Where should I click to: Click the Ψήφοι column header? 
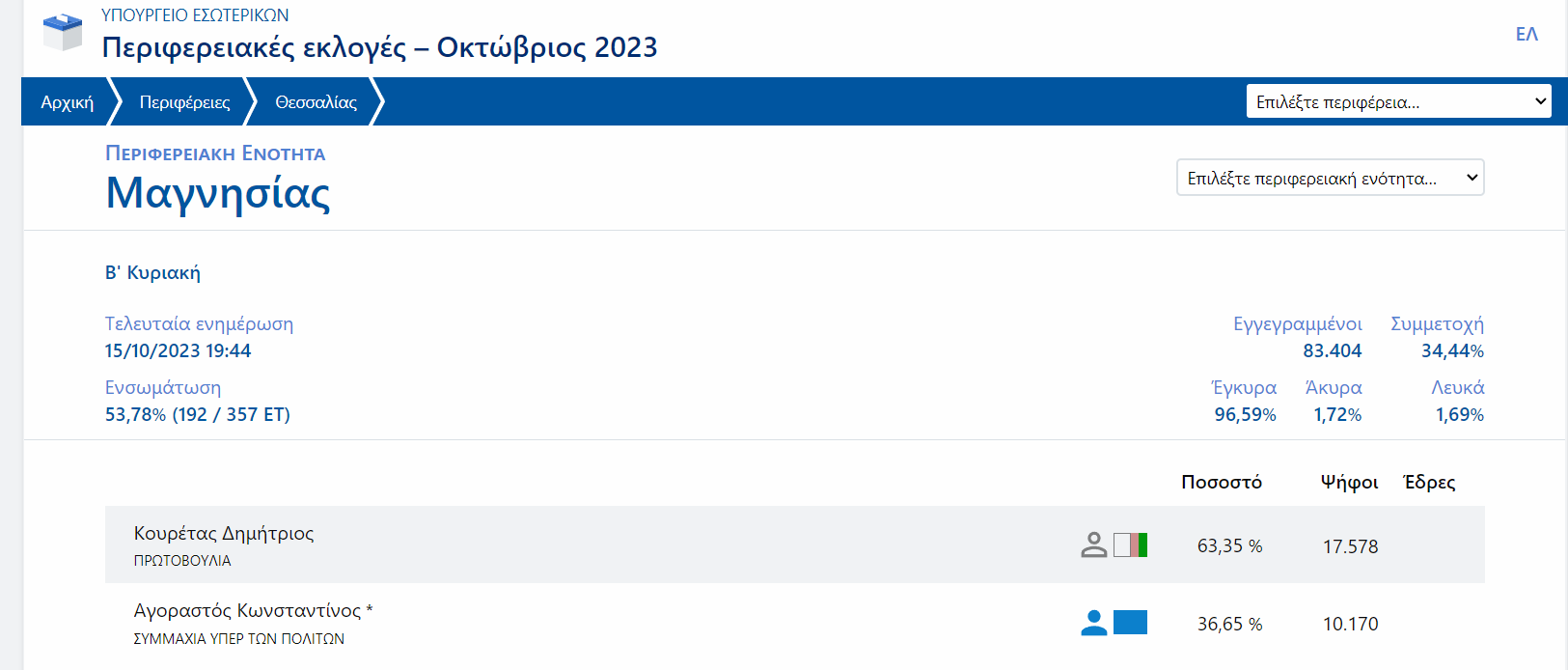[x=1349, y=482]
